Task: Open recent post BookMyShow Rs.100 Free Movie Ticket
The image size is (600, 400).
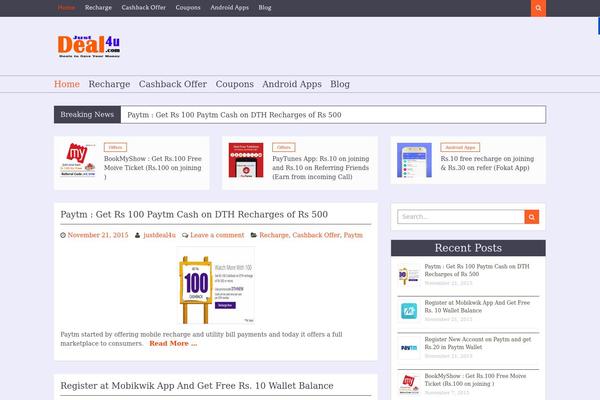Action: (475, 380)
